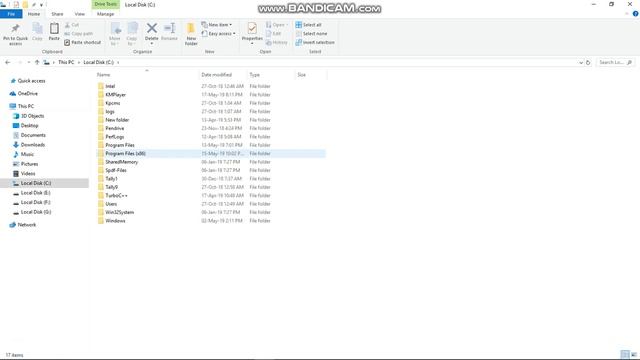Viewport: 640px width, 360px height.
Task: Click Select all
Action: (309, 25)
